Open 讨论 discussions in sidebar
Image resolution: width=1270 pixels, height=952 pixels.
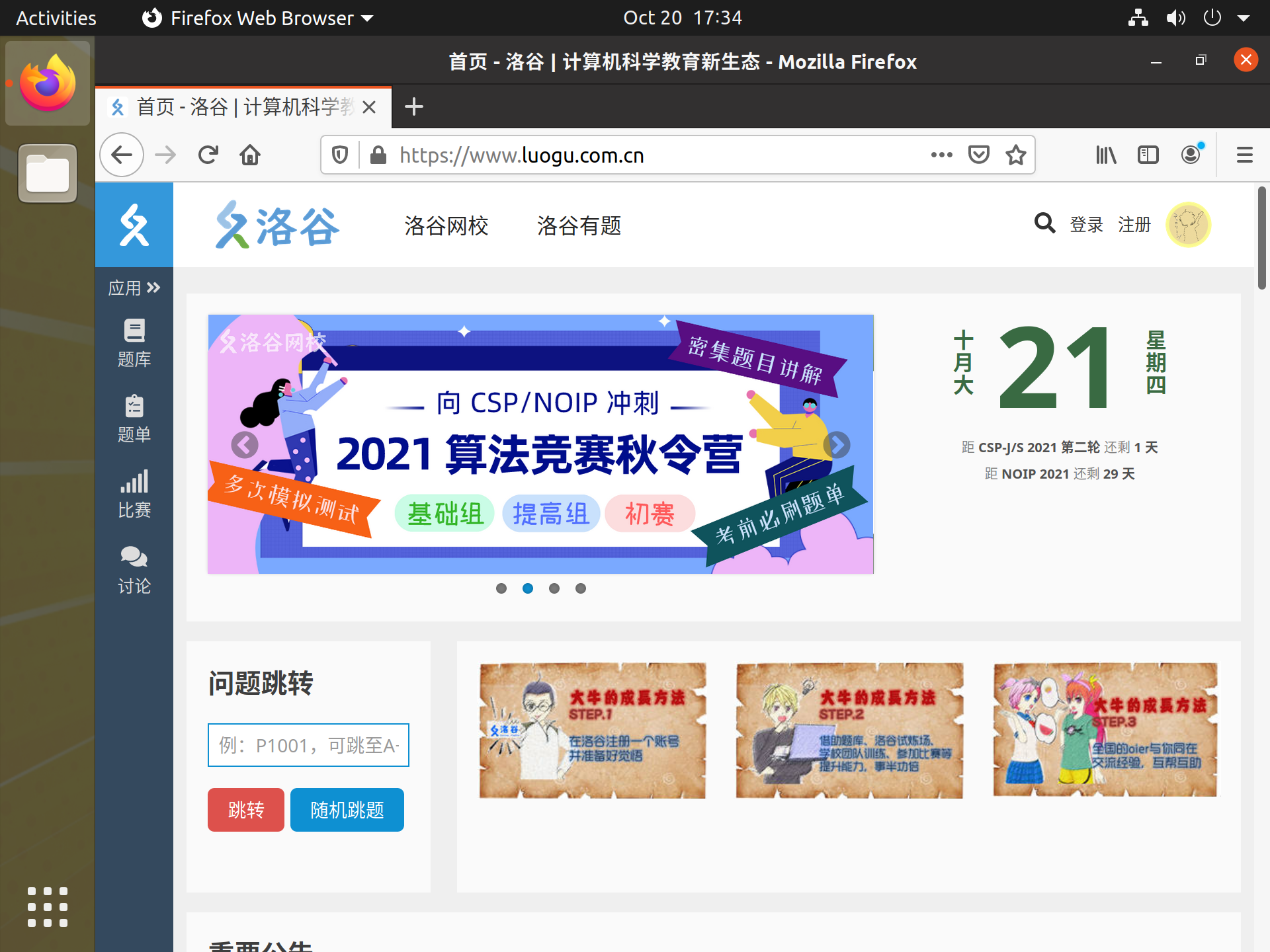click(134, 570)
